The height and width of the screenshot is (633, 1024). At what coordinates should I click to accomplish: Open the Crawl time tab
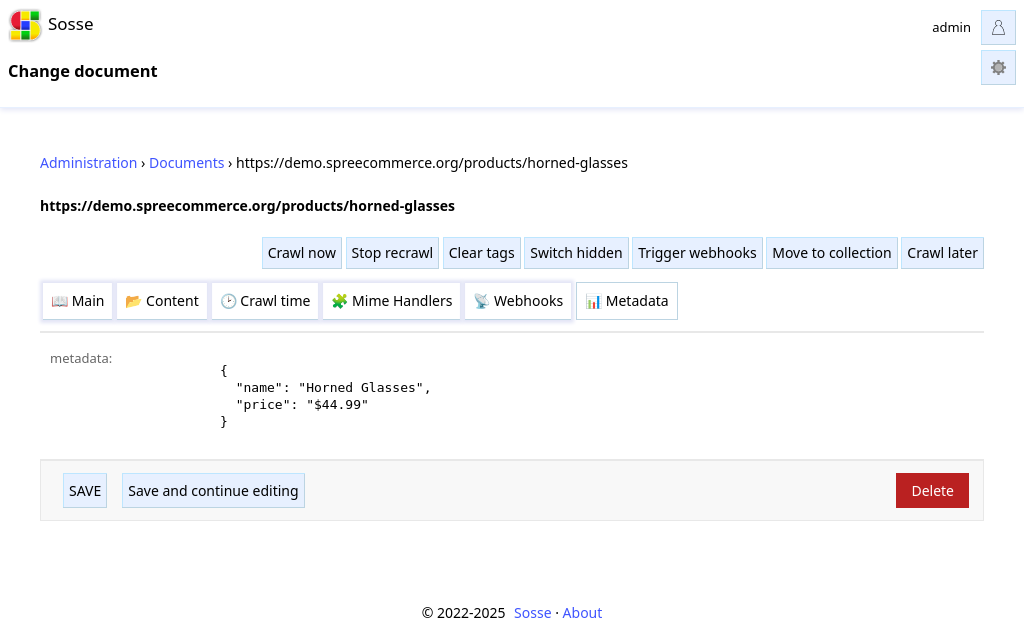click(264, 301)
